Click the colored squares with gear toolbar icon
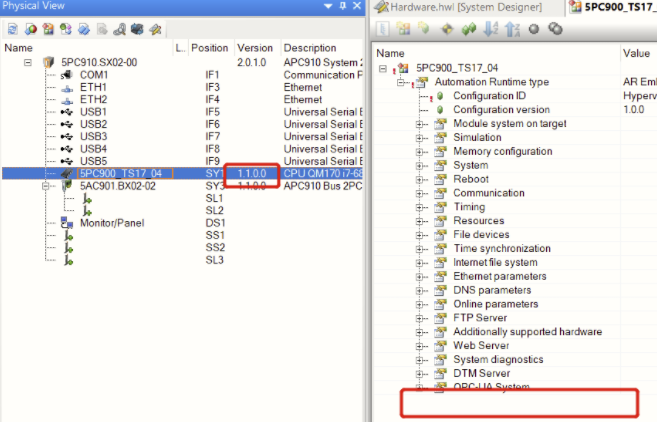Screen dimensions: 657x422 [404, 29]
